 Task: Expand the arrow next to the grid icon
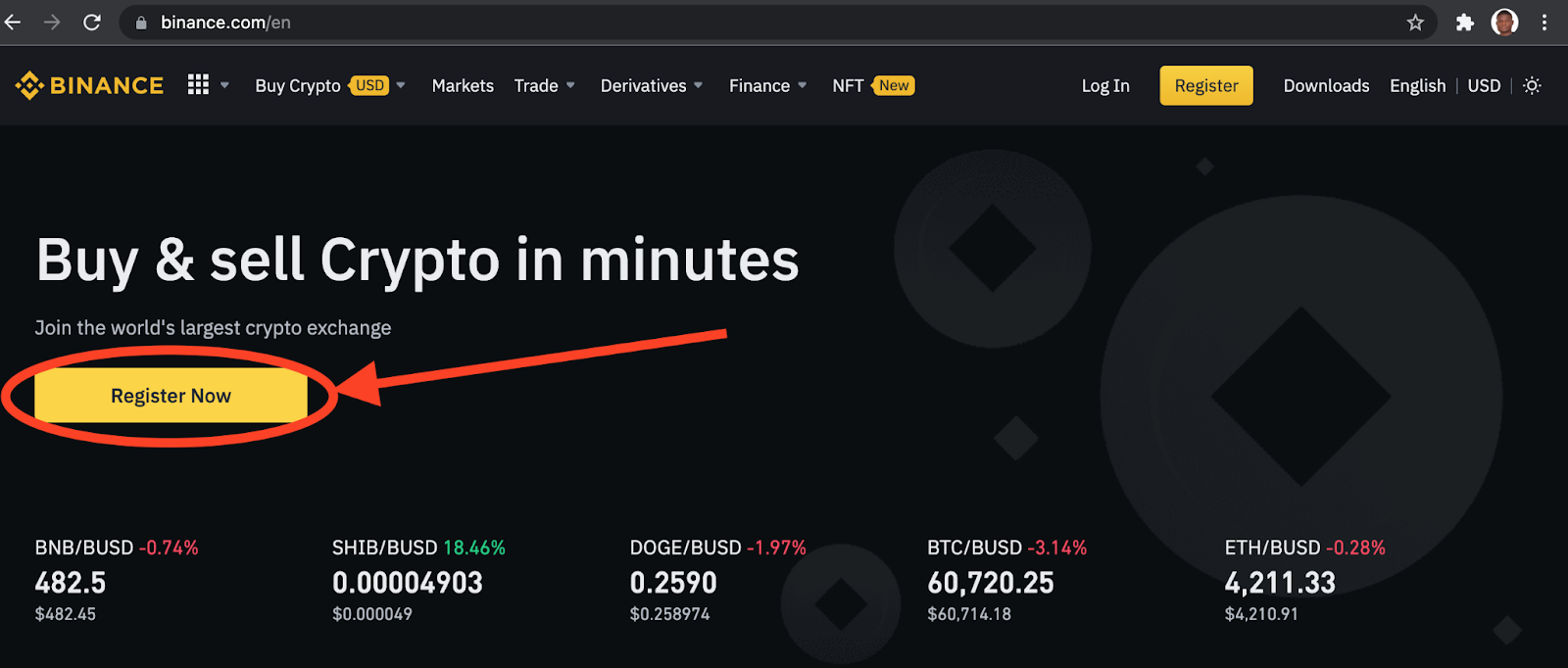pos(224,85)
